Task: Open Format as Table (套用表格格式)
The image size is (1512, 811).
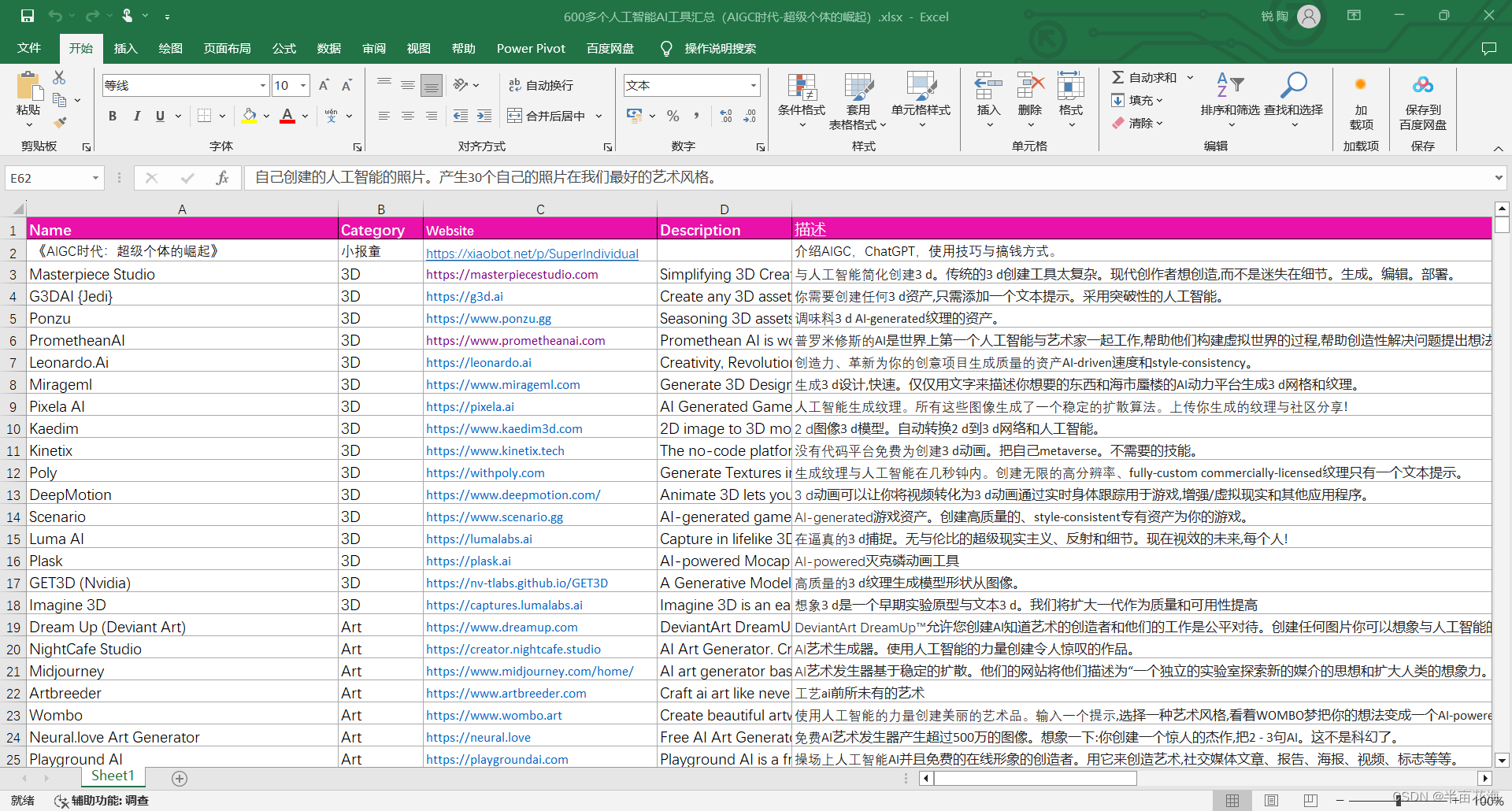Action: (x=858, y=101)
